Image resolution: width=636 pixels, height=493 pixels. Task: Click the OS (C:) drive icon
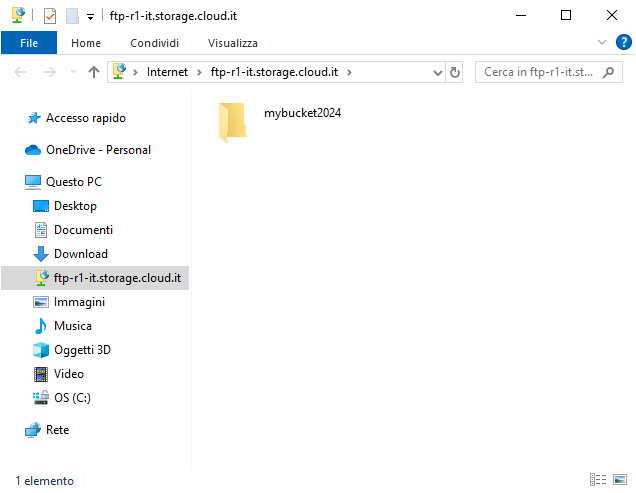click(41, 398)
